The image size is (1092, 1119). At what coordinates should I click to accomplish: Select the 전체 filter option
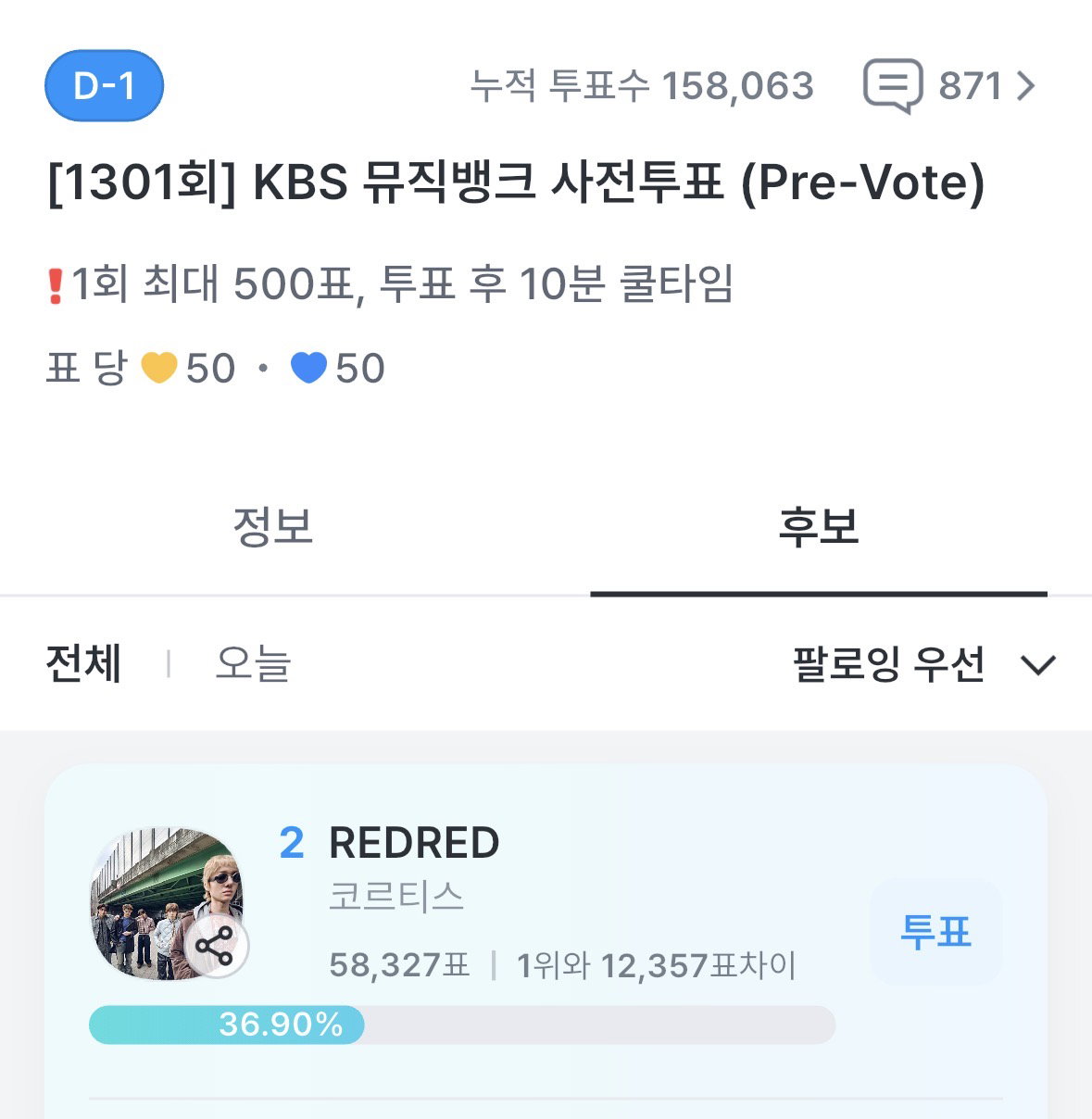(84, 664)
